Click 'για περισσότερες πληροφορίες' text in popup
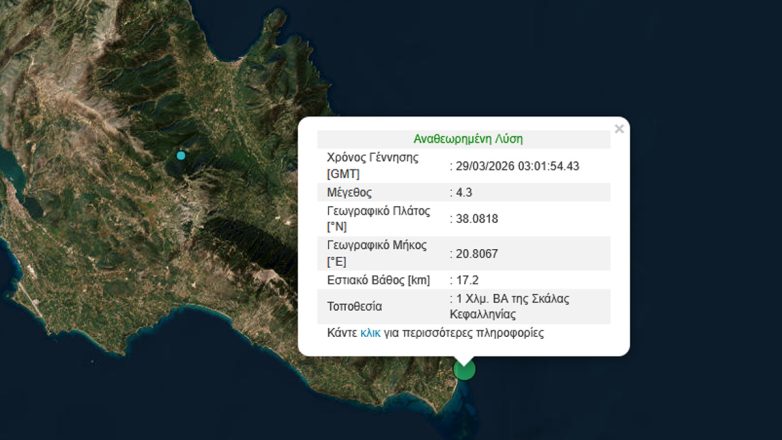The image size is (782, 440). [464, 333]
